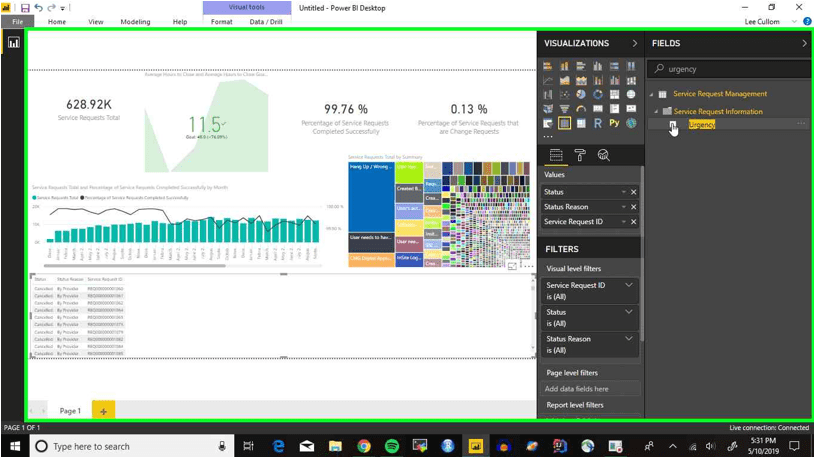Open more options on Urgency field
The image size is (817, 458).
click(801, 124)
